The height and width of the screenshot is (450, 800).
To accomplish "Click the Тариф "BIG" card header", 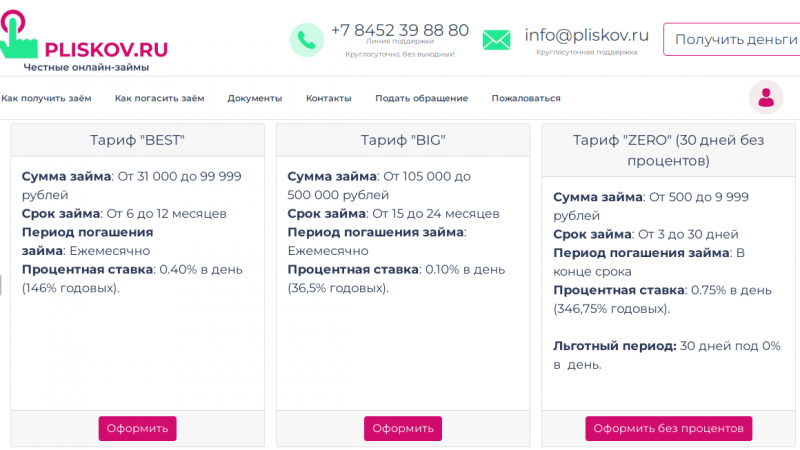I will (403, 140).
